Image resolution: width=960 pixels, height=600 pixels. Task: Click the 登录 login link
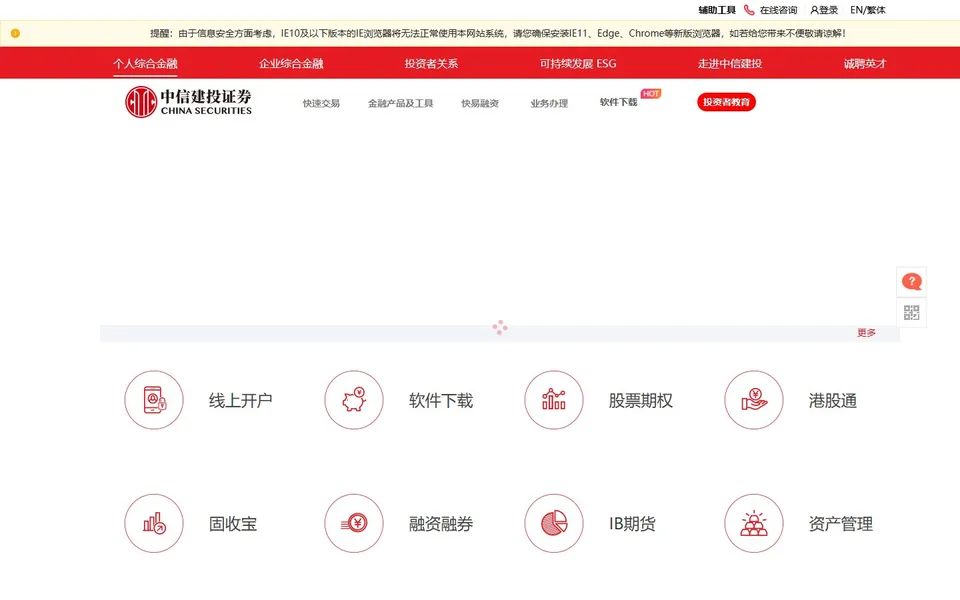(824, 10)
